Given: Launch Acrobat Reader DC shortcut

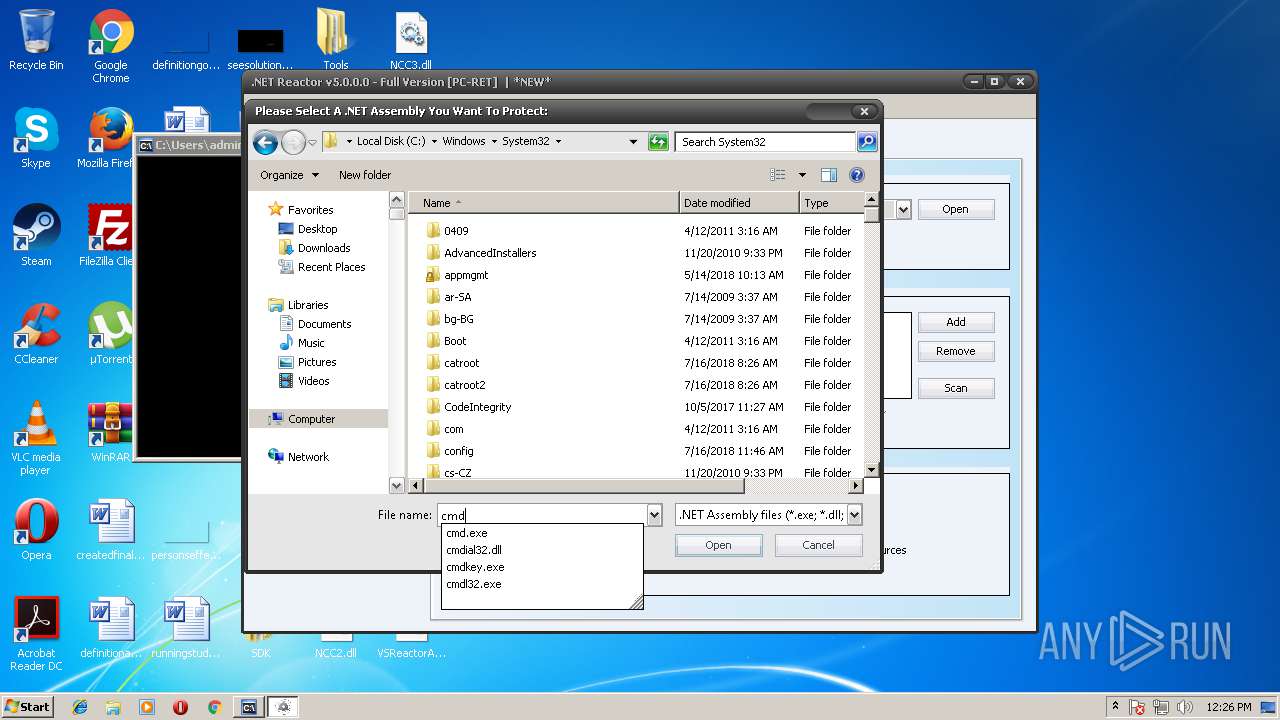Looking at the screenshot, I should [36, 634].
